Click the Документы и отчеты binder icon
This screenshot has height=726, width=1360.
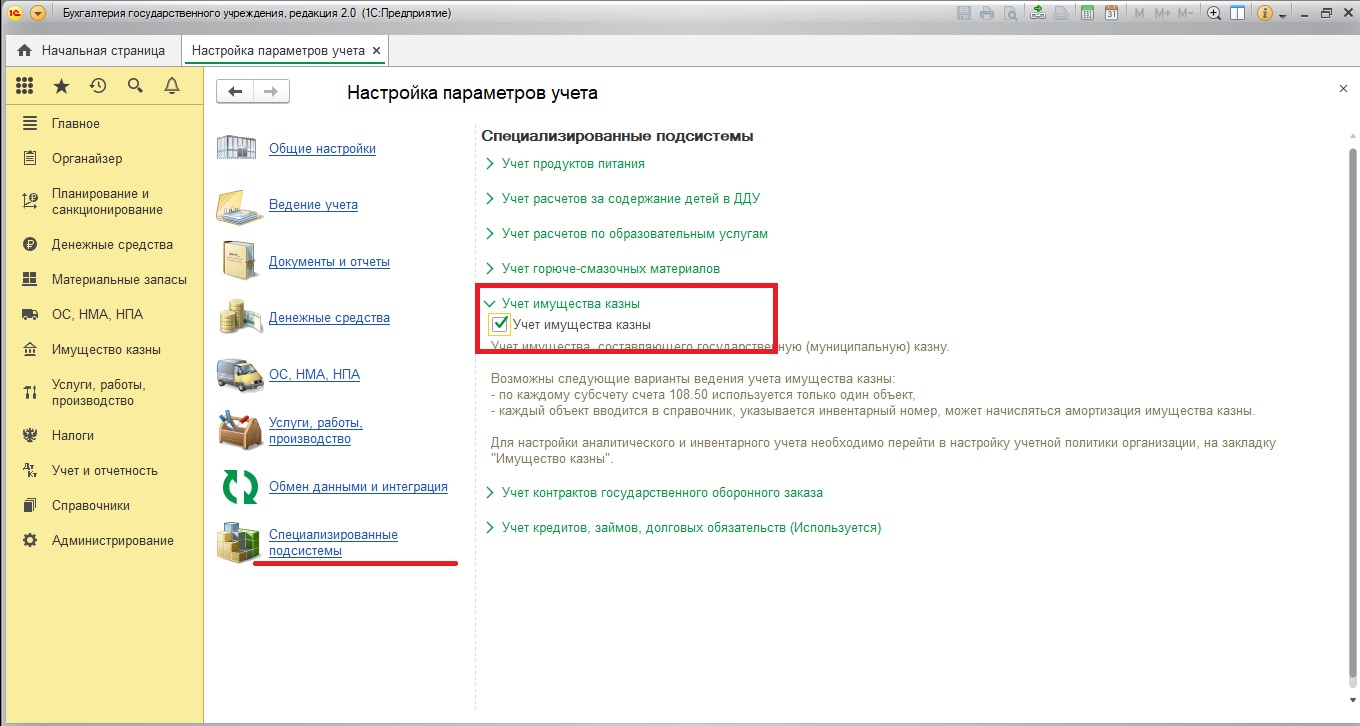click(238, 262)
